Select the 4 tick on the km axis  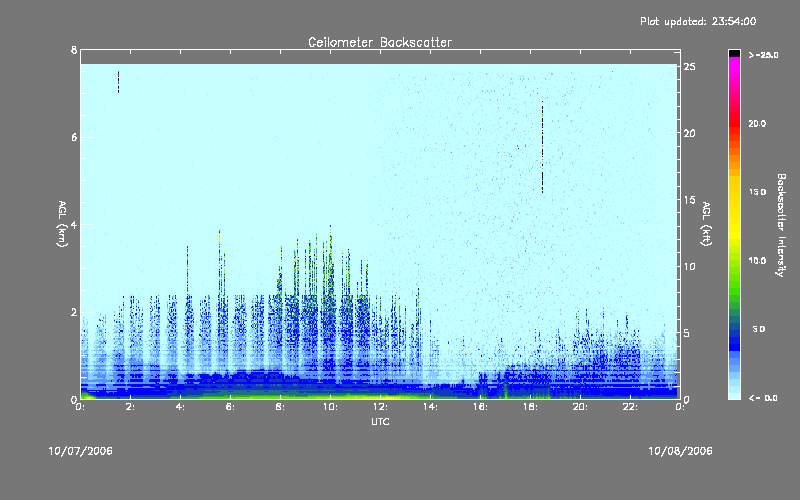pos(74,224)
